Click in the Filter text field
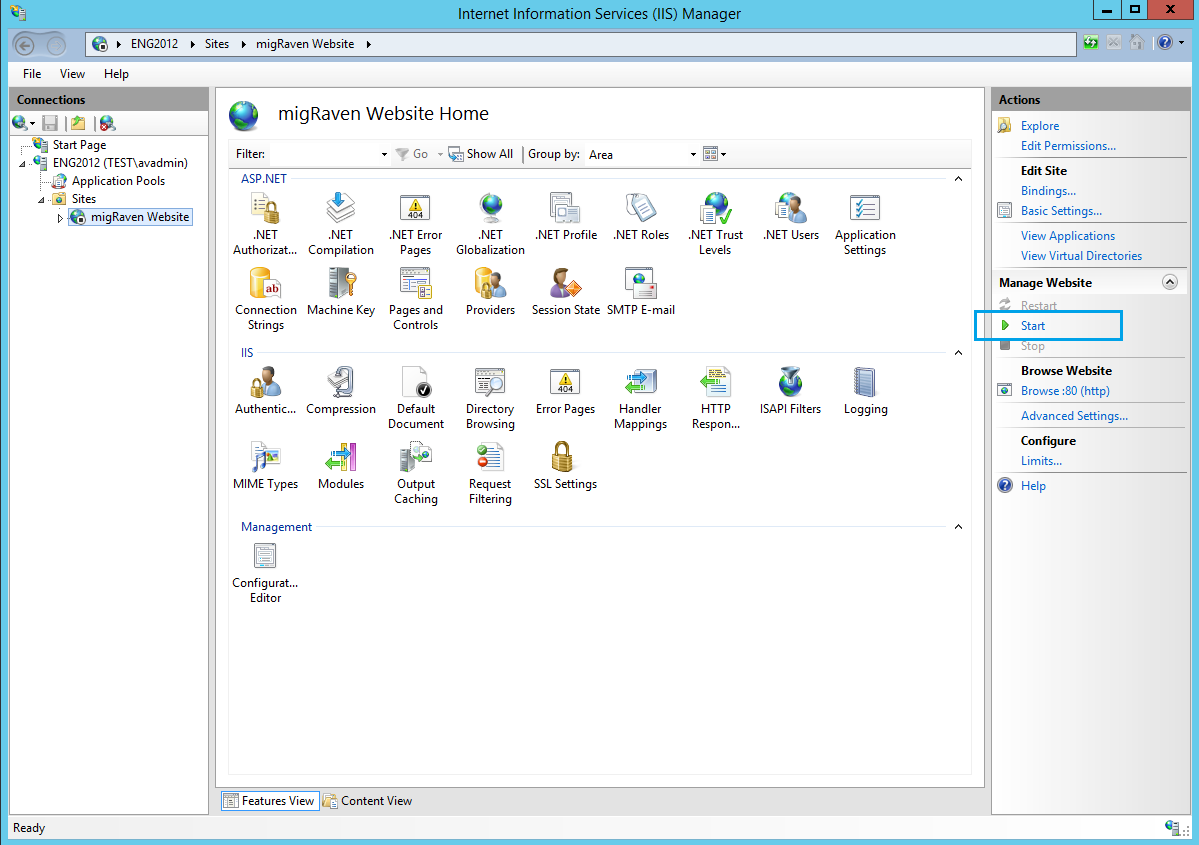Screen dimensions: 1199x845 [323, 154]
